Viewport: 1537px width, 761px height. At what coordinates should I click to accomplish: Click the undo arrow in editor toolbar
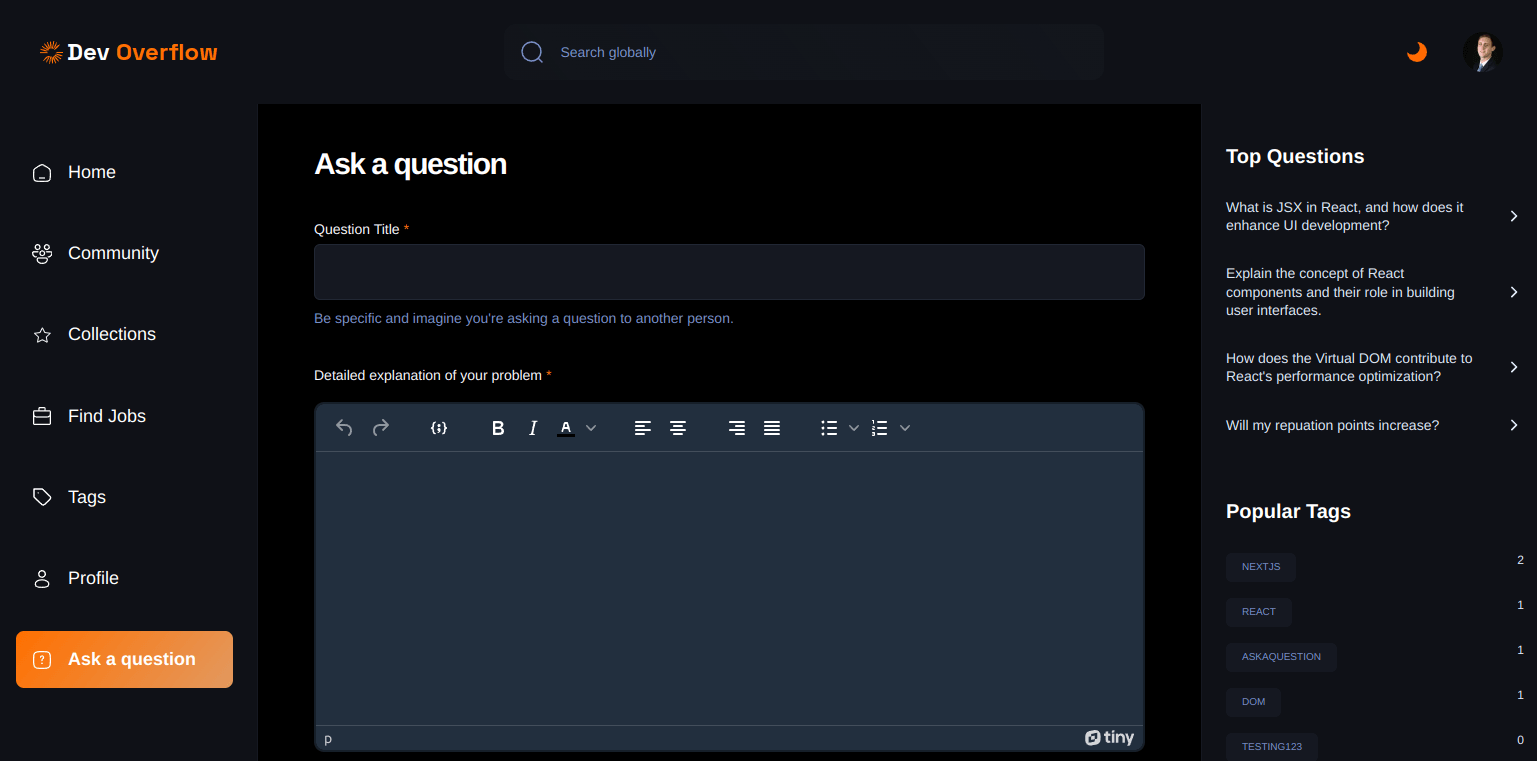pyautogui.click(x=344, y=428)
